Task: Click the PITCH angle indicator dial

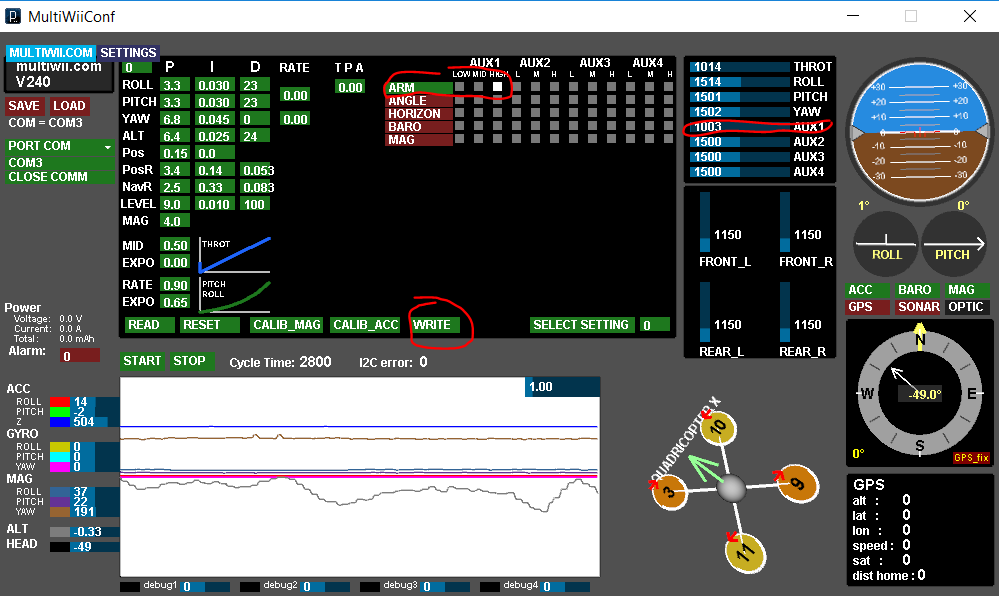Action: coord(954,245)
